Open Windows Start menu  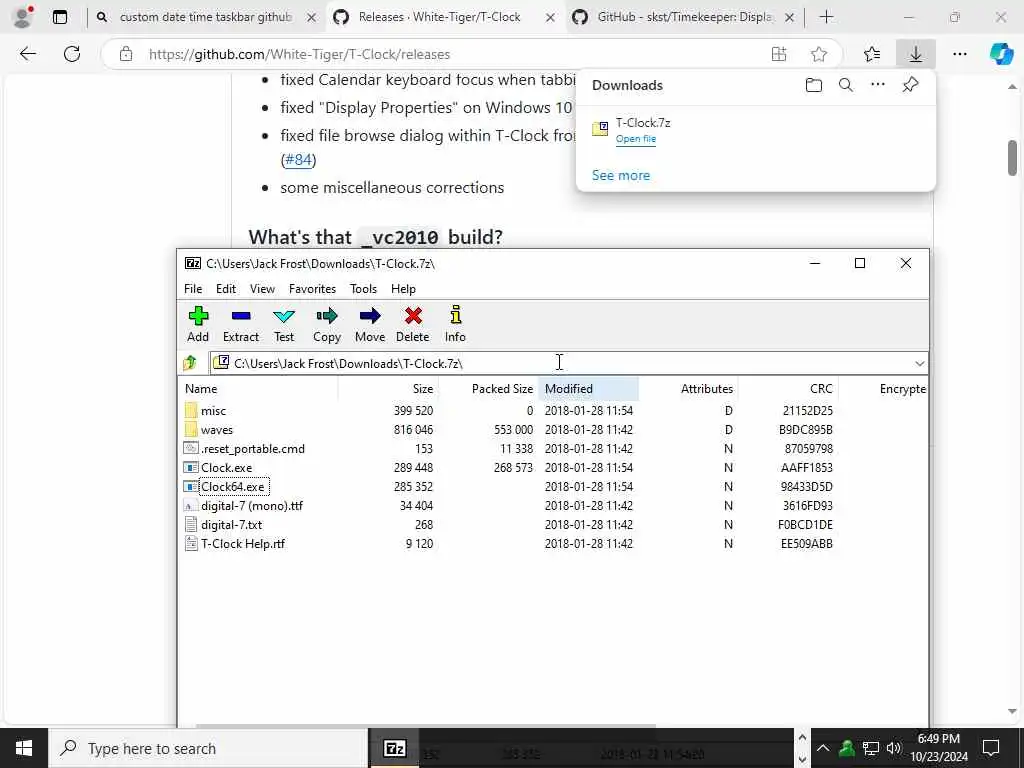pyautogui.click(x=24, y=748)
